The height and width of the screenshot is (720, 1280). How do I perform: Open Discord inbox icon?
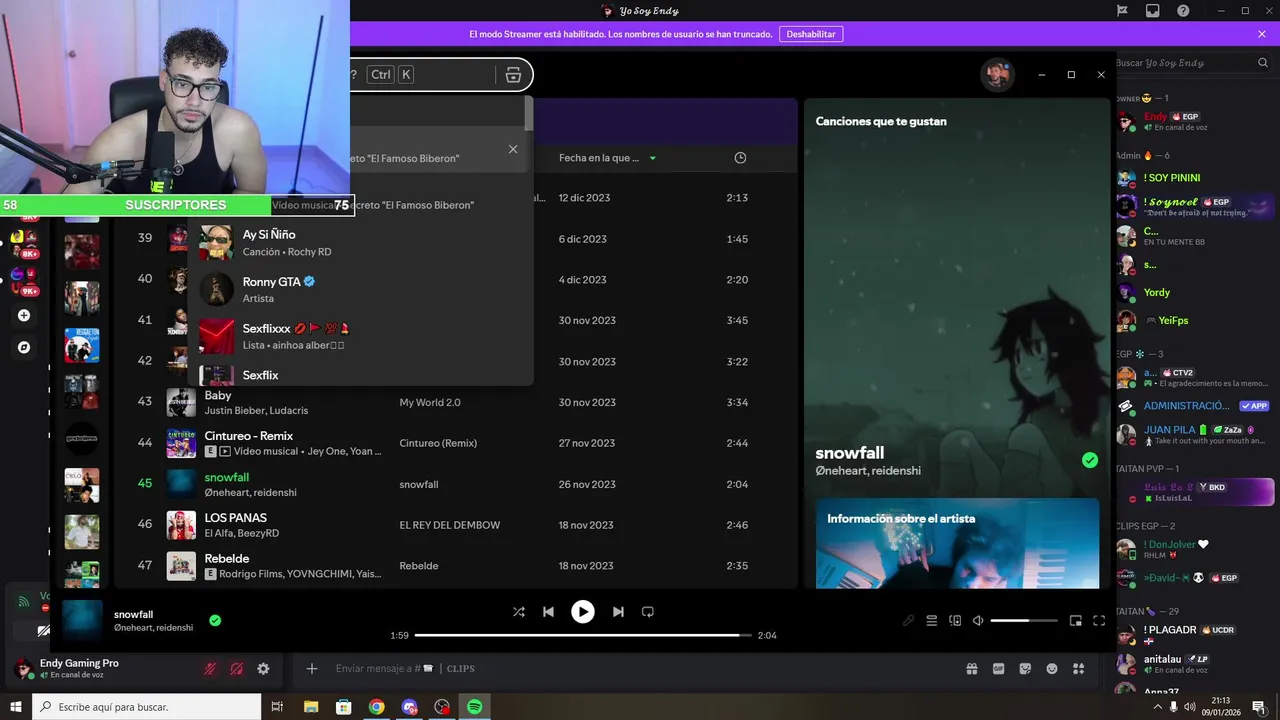[x=1153, y=11]
